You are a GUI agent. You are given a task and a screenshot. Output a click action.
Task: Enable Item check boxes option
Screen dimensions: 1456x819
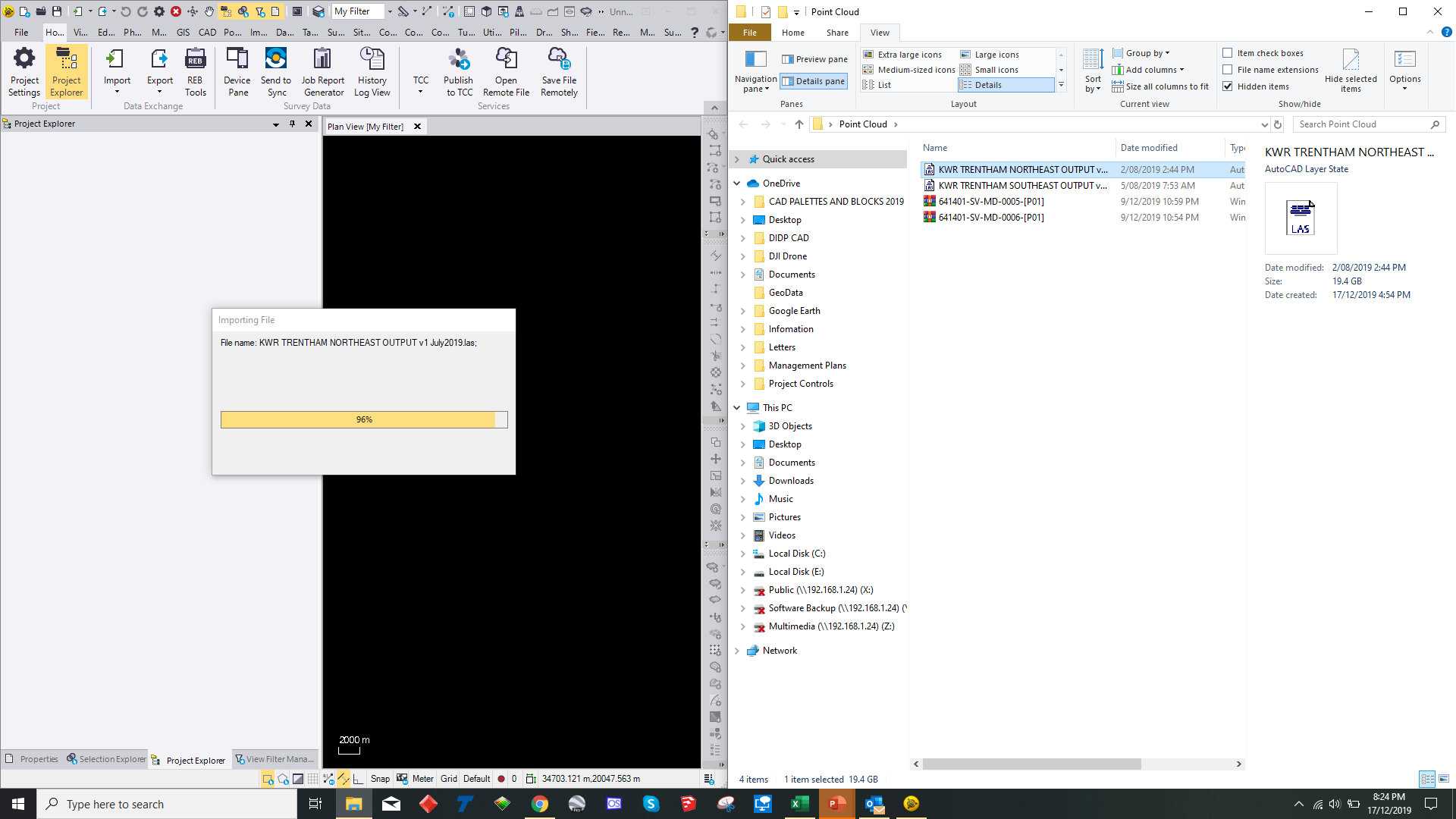click(1228, 53)
